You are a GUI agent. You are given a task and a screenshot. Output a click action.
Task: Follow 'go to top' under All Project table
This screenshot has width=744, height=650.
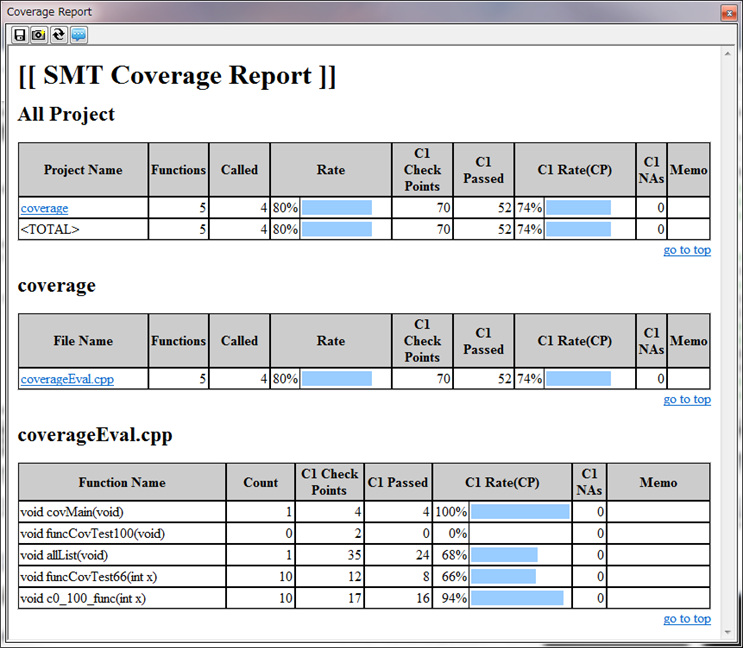pyautogui.click(x=687, y=250)
